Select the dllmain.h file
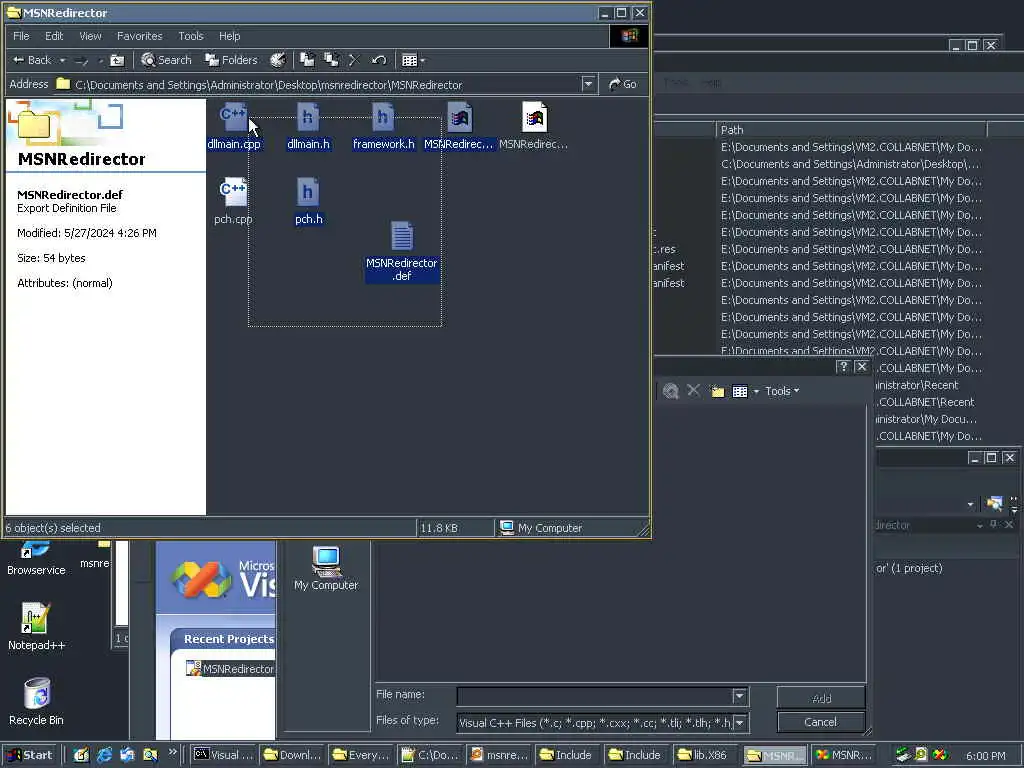Image resolution: width=1024 pixels, height=768 pixels. (x=308, y=127)
